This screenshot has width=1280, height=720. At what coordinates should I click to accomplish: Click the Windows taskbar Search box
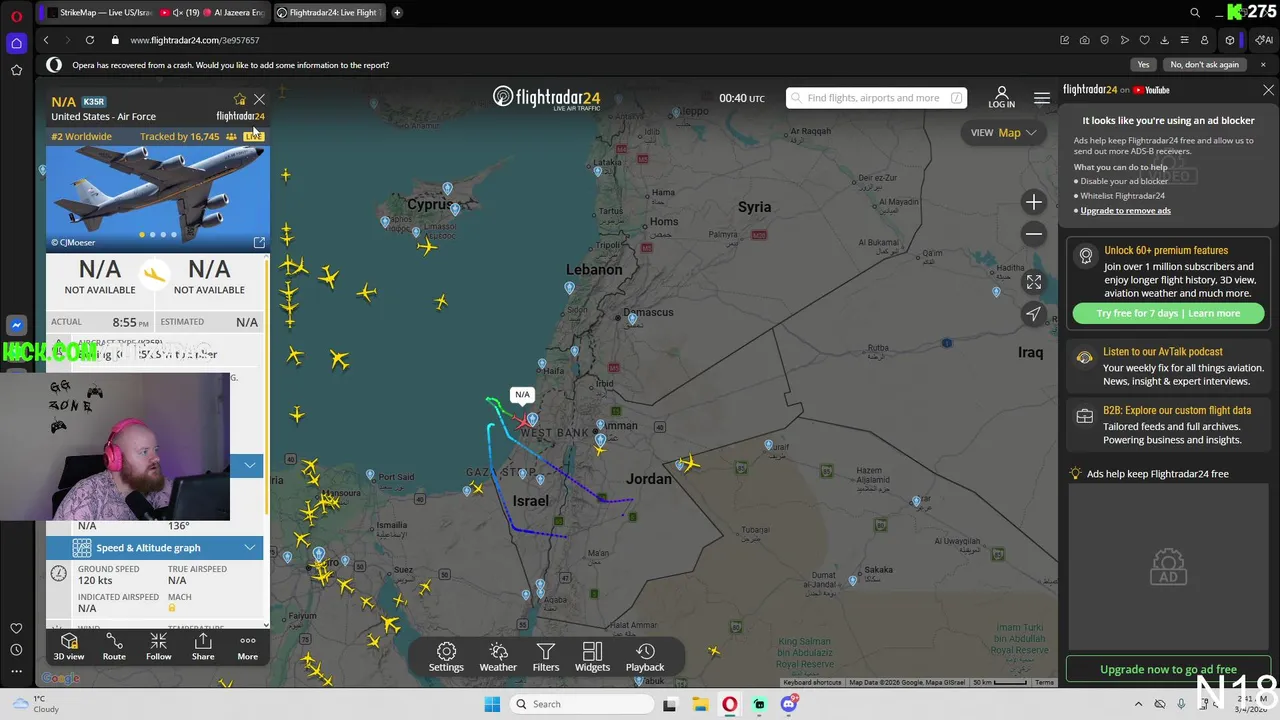tap(582, 704)
